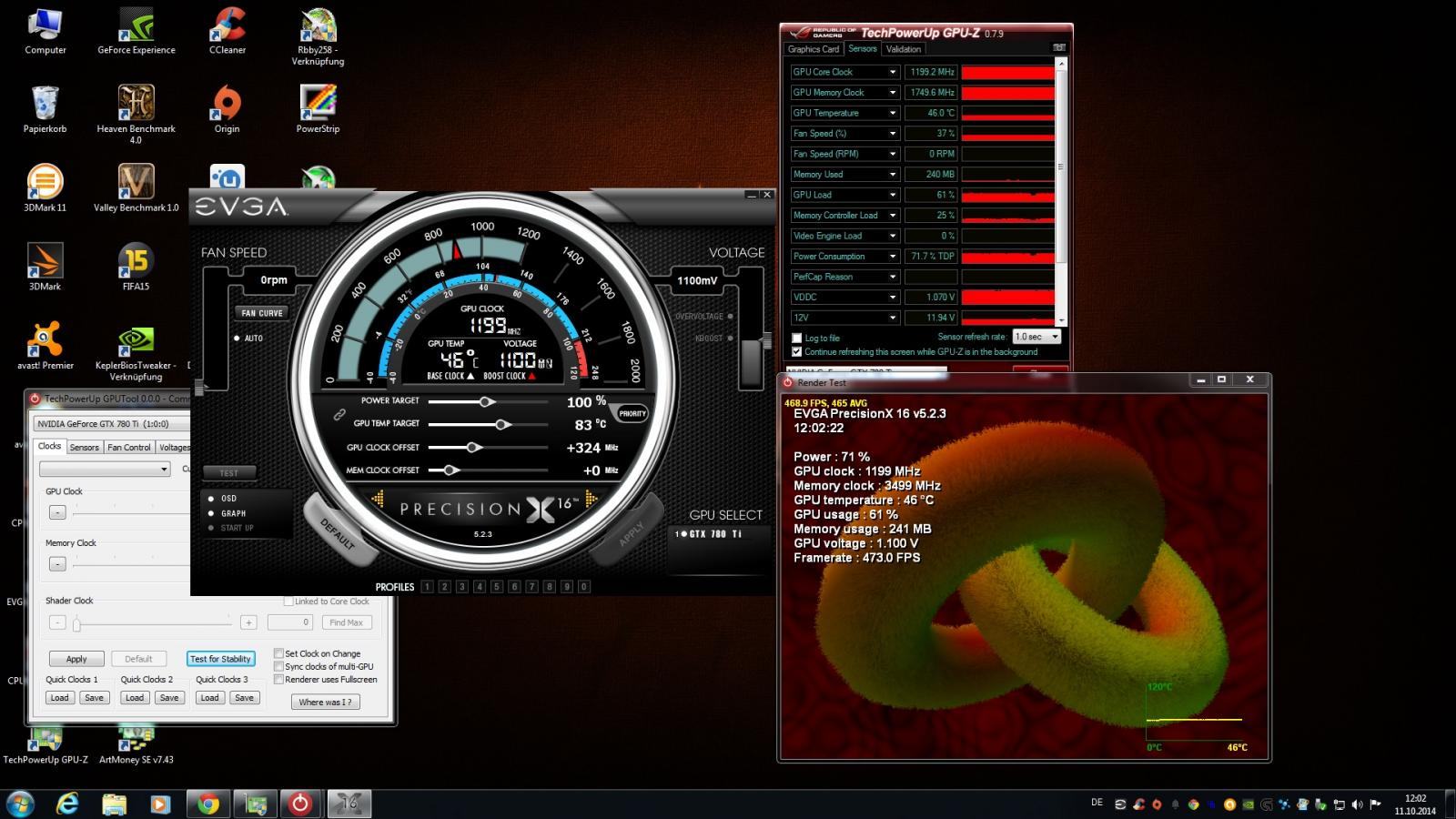The height and width of the screenshot is (819, 1456).
Task: Open the GPU Load sensor dropdown
Action: click(x=893, y=195)
